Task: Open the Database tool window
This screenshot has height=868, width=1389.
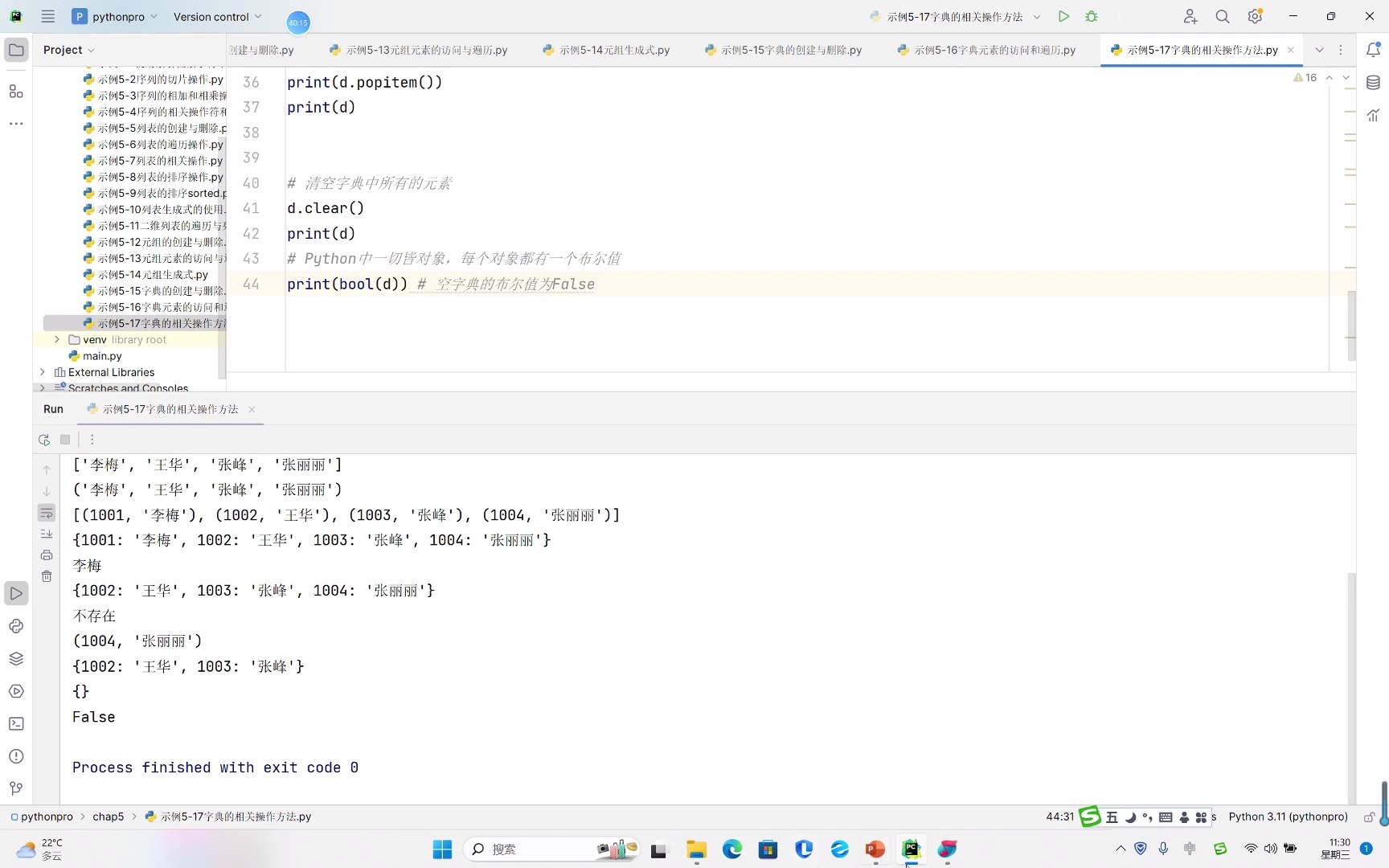Action: 1373,83
